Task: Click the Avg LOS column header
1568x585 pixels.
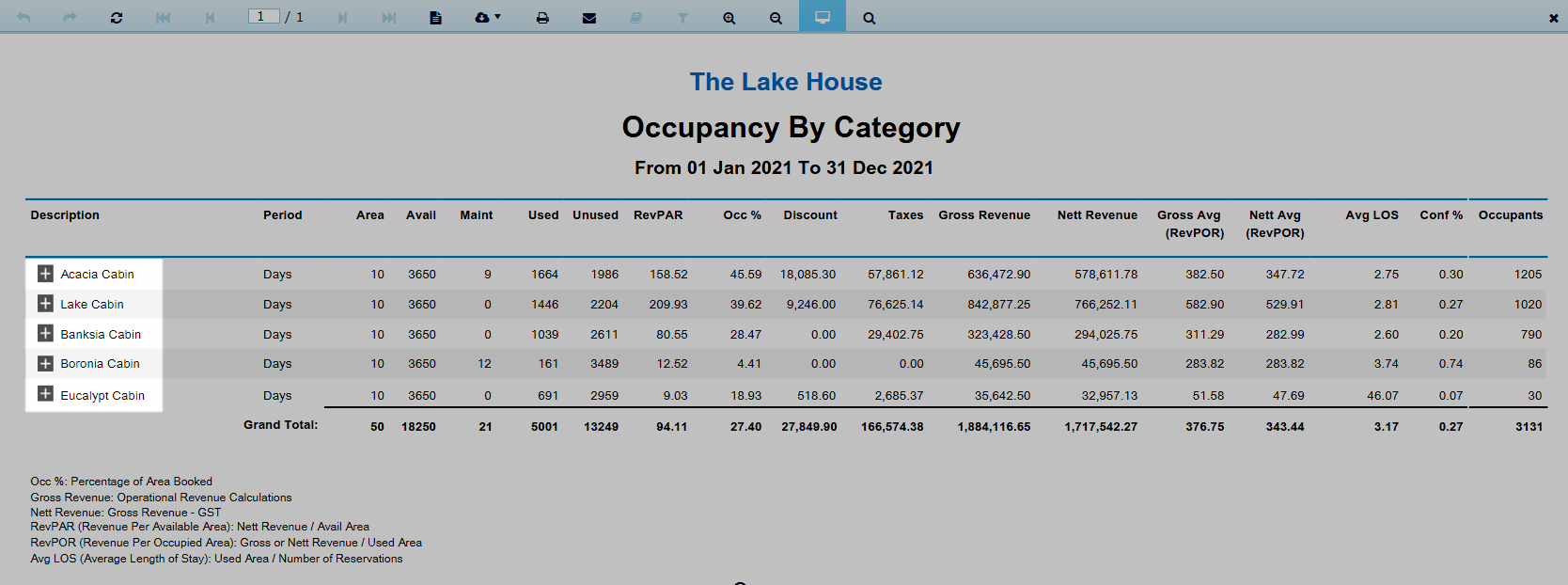Action: click(x=1372, y=215)
